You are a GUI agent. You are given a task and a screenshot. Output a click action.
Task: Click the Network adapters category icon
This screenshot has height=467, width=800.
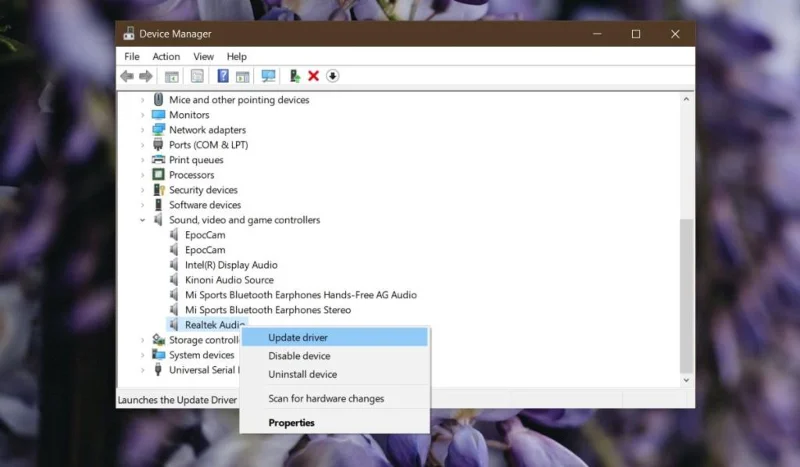(x=159, y=130)
